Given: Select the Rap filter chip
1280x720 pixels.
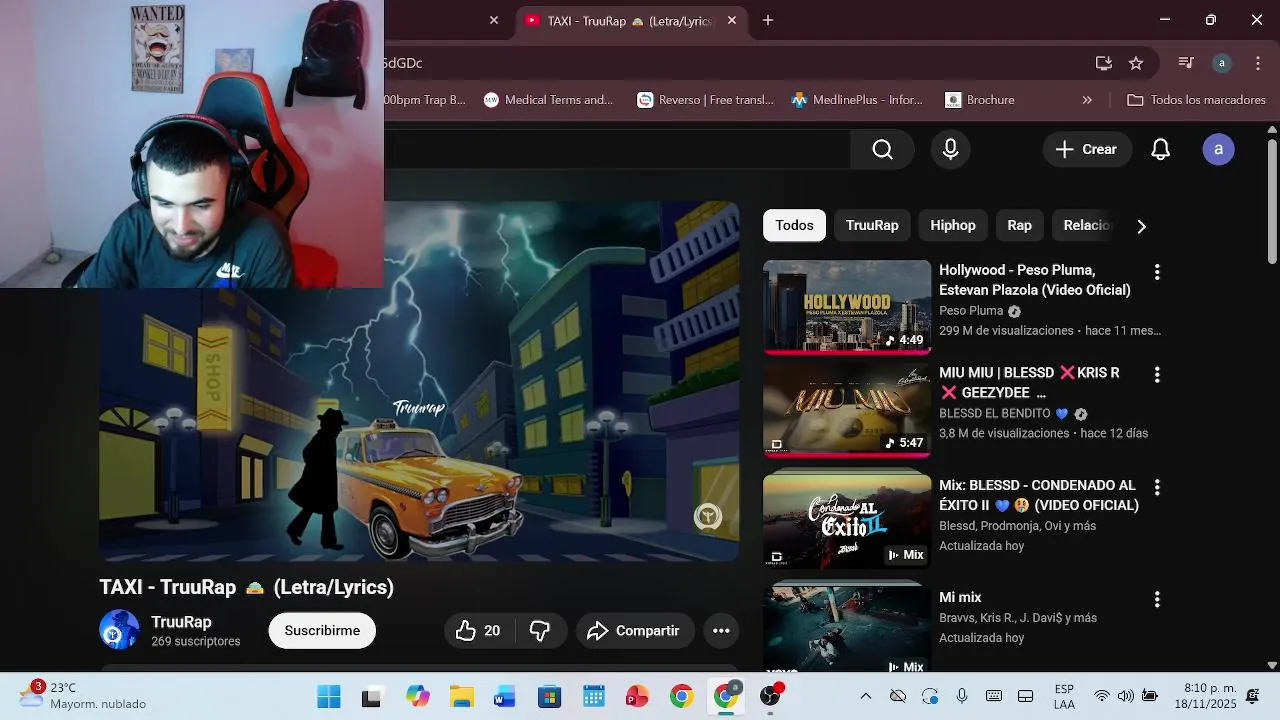Looking at the screenshot, I should [x=1019, y=225].
